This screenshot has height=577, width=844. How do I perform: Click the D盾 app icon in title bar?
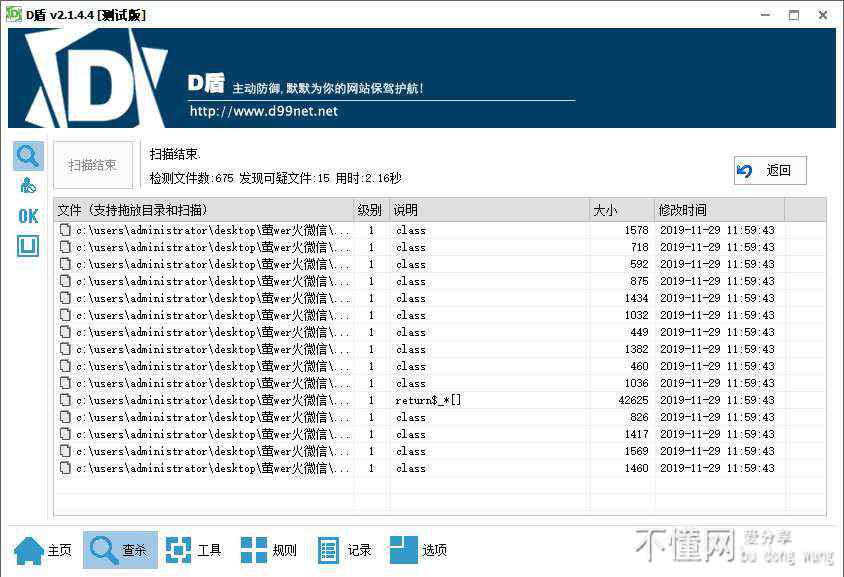pos(14,14)
